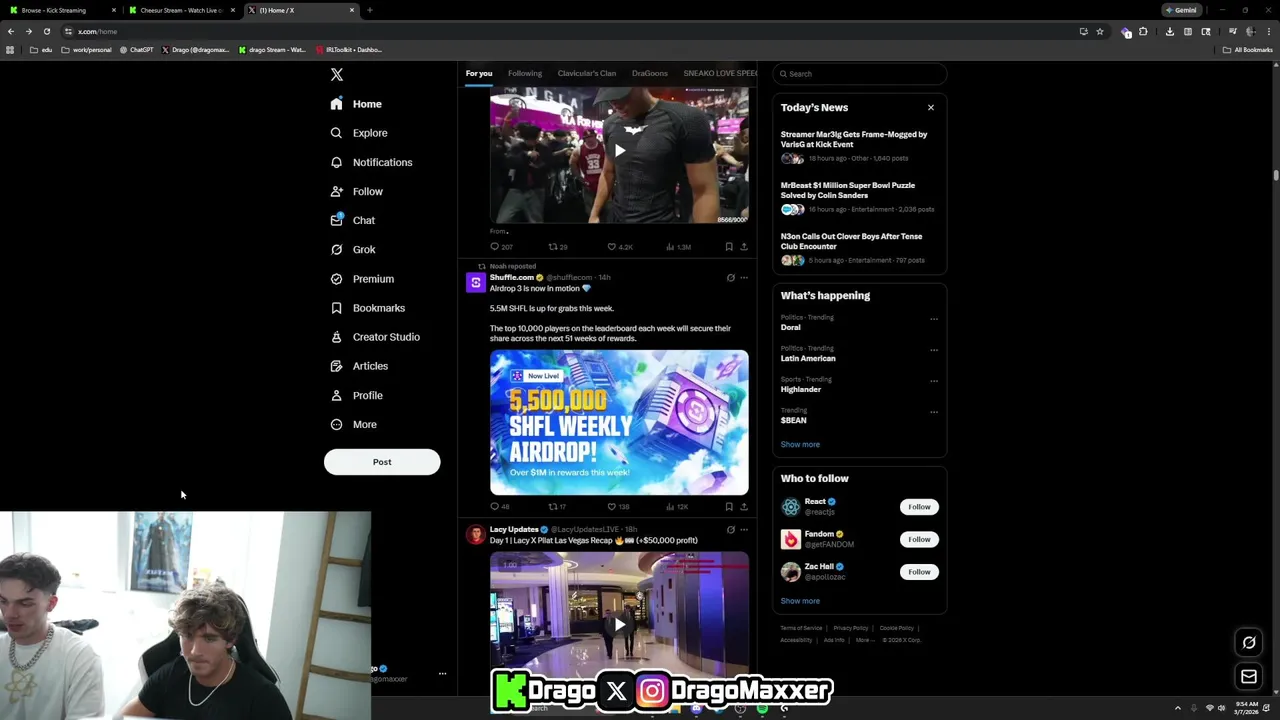Show more under Who to follow
Viewport: 1280px width, 720px height.
(800, 601)
